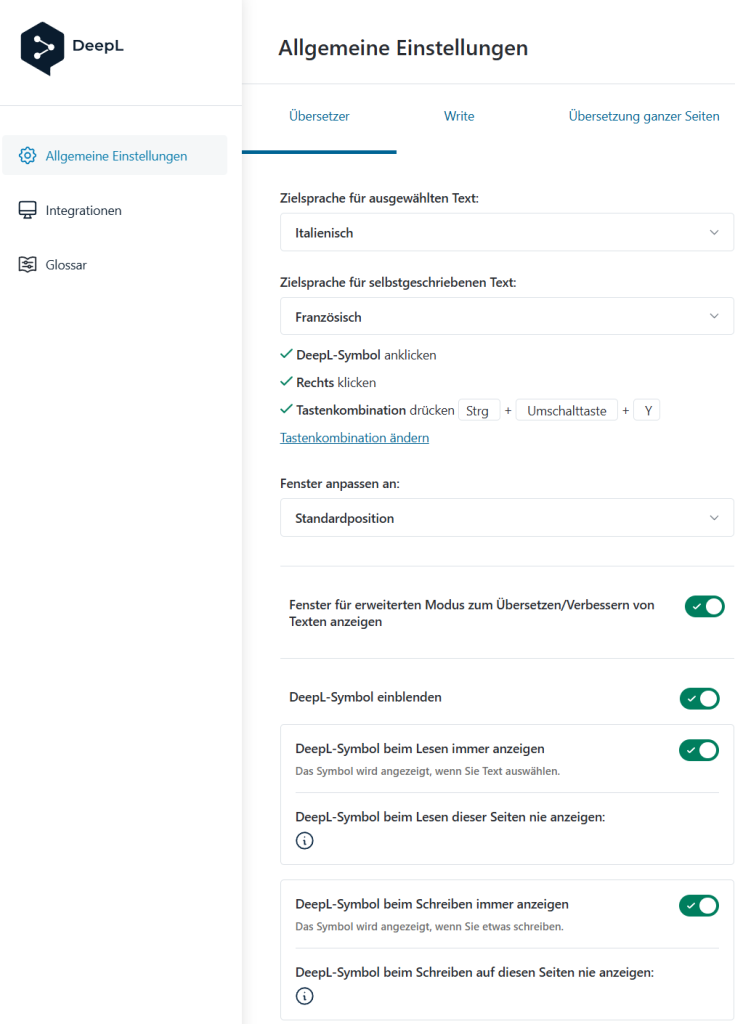This screenshot has height=1024, width=735.
Task: Click info icon under Schreiben auf diesen Seiten
Action: pyautogui.click(x=304, y=996)
